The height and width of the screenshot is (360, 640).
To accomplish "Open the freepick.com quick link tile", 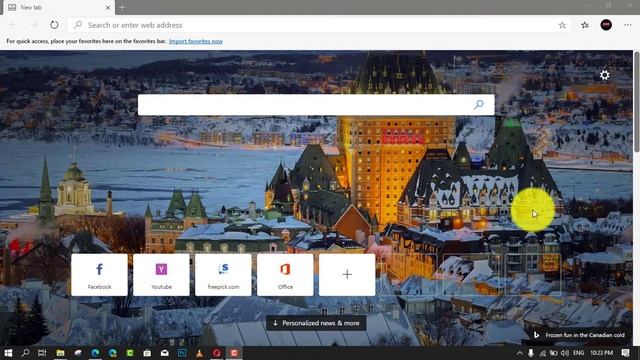I will click(223, 275).
